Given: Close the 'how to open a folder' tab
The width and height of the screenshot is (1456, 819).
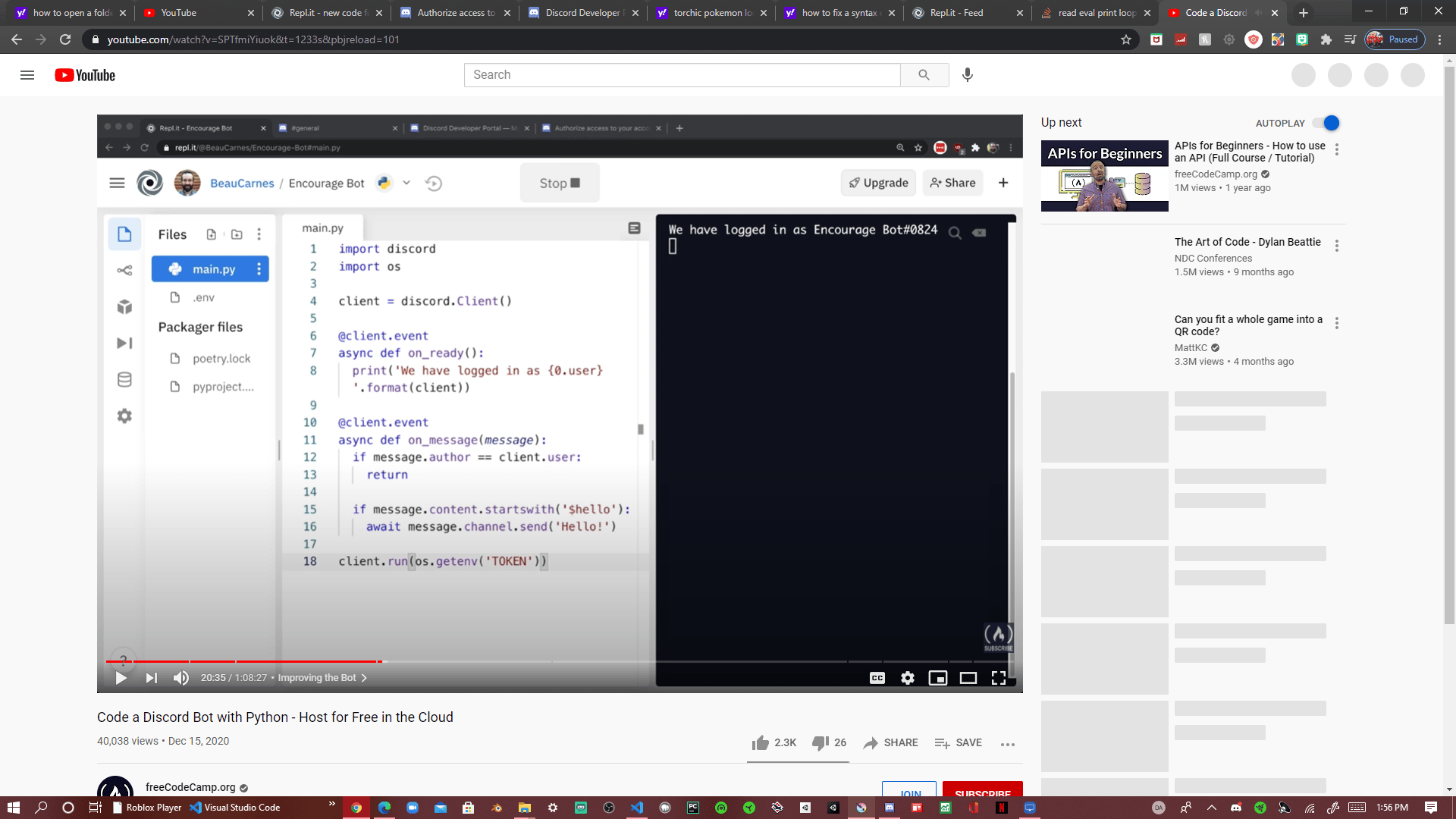Looking at the screenshot, I should [123, 13].
